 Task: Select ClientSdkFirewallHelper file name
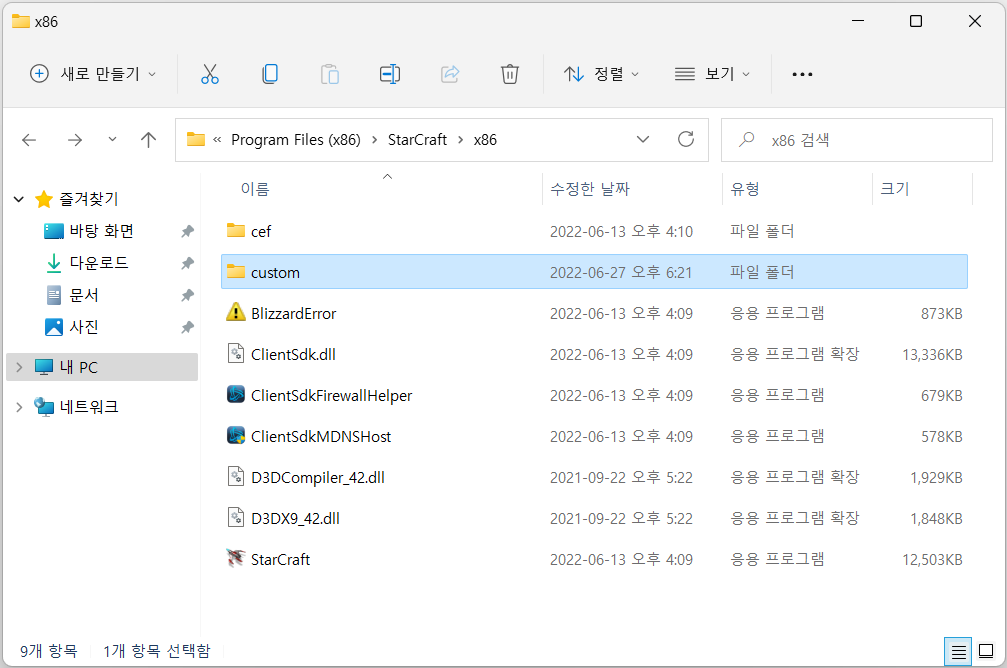click(331, 396)
